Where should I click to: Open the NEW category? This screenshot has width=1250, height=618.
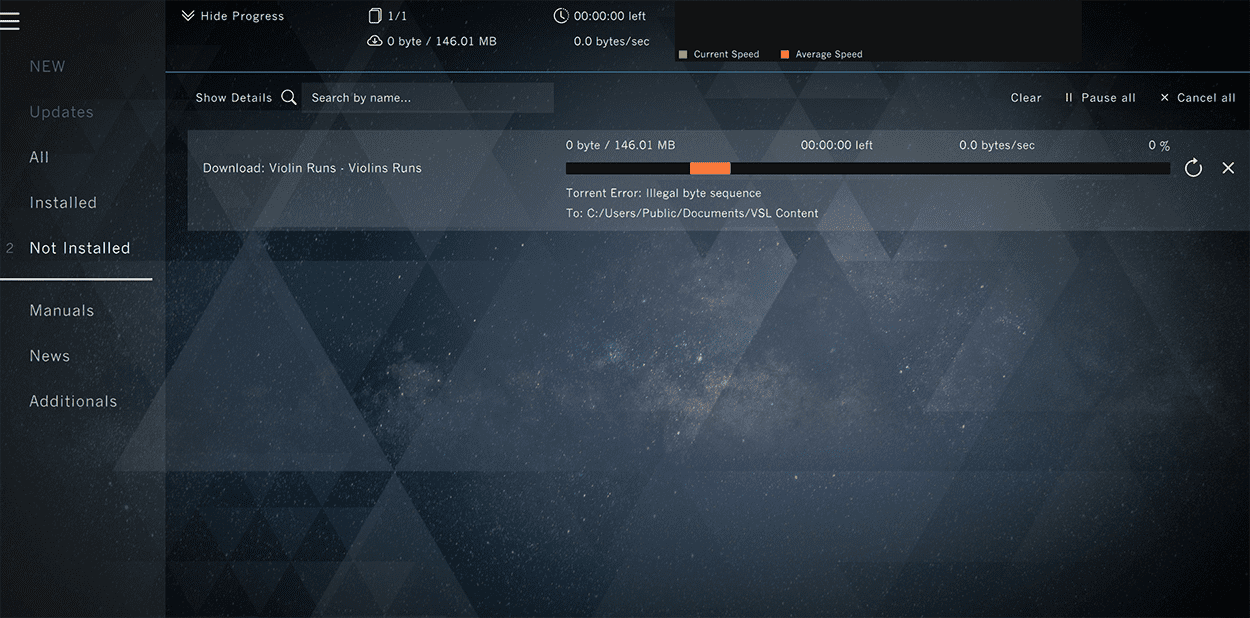[x=47, y=67]
